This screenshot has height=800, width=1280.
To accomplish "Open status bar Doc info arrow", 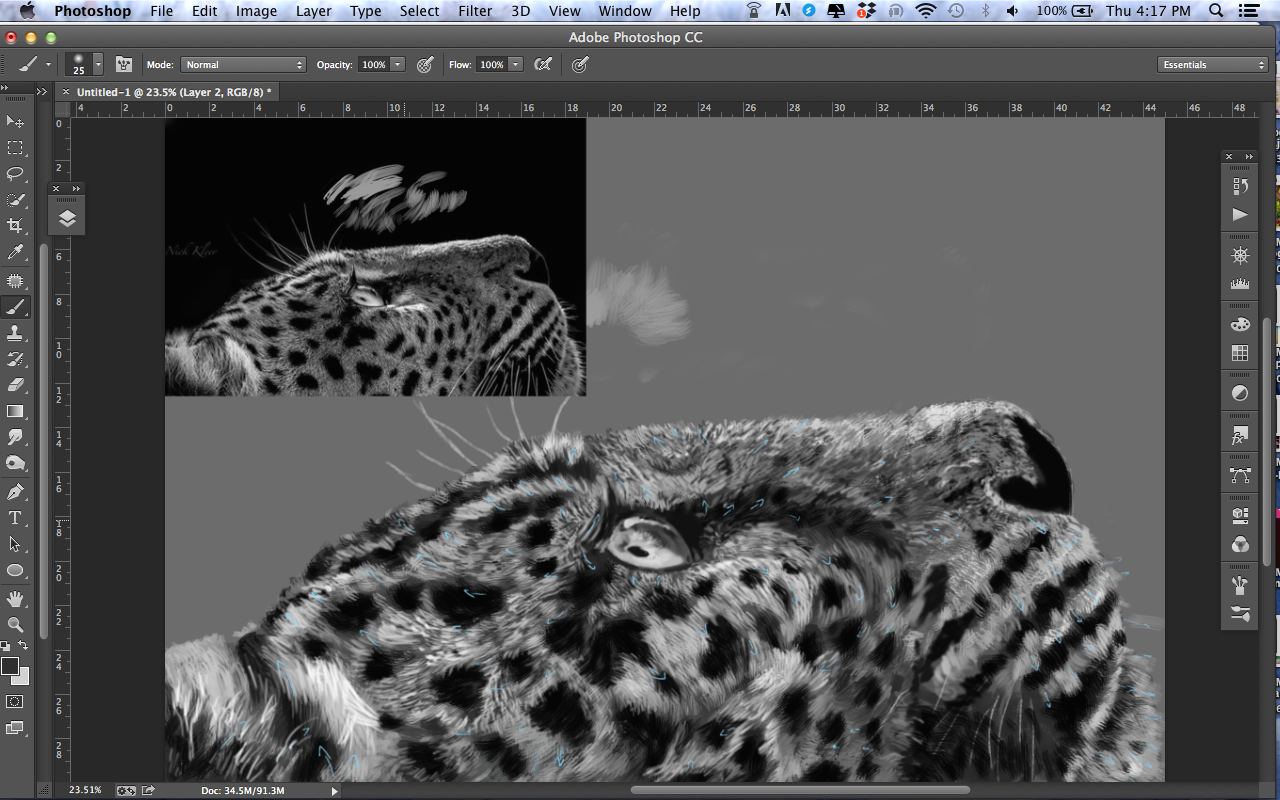I will point(334,791).
